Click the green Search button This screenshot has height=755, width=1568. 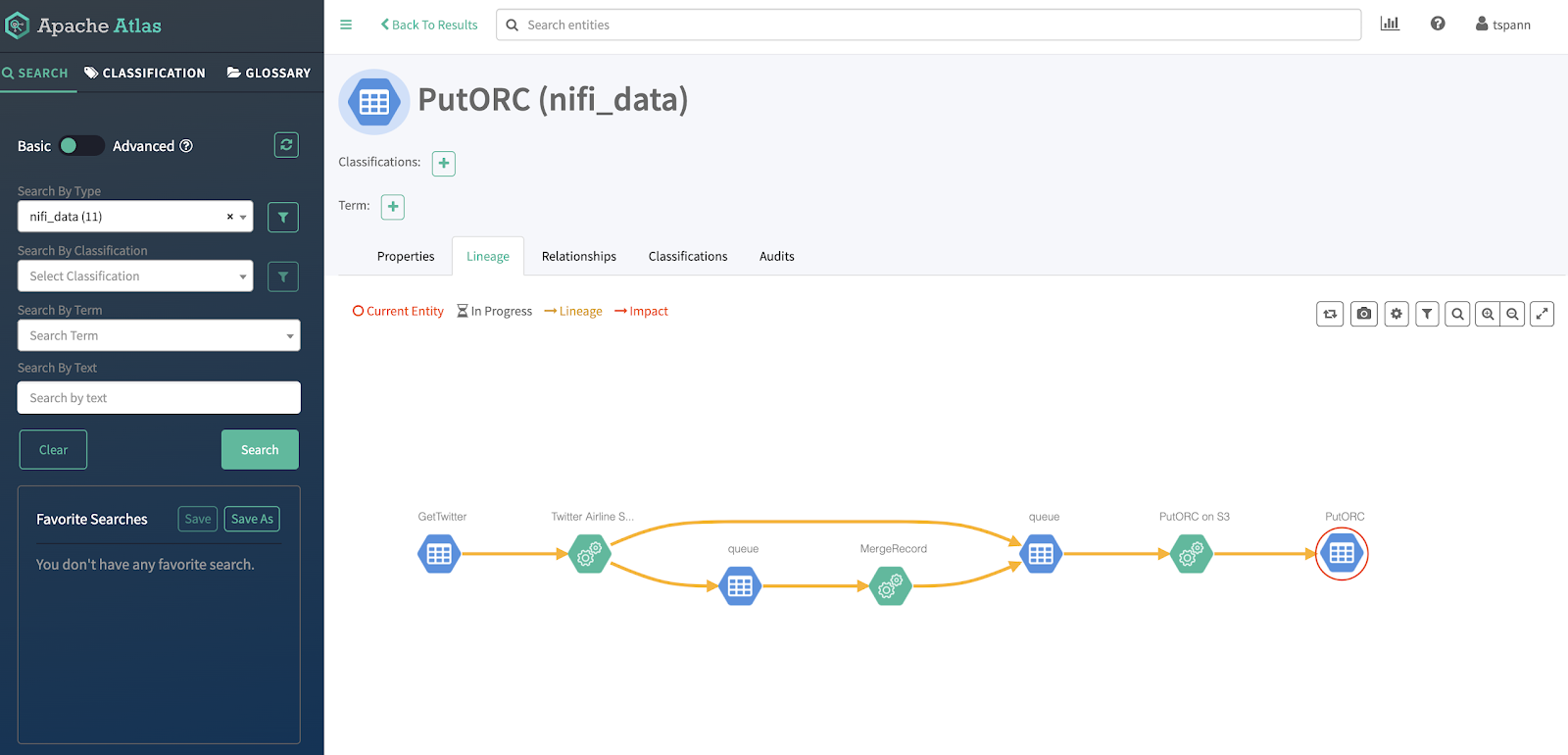tap(260, 450)
